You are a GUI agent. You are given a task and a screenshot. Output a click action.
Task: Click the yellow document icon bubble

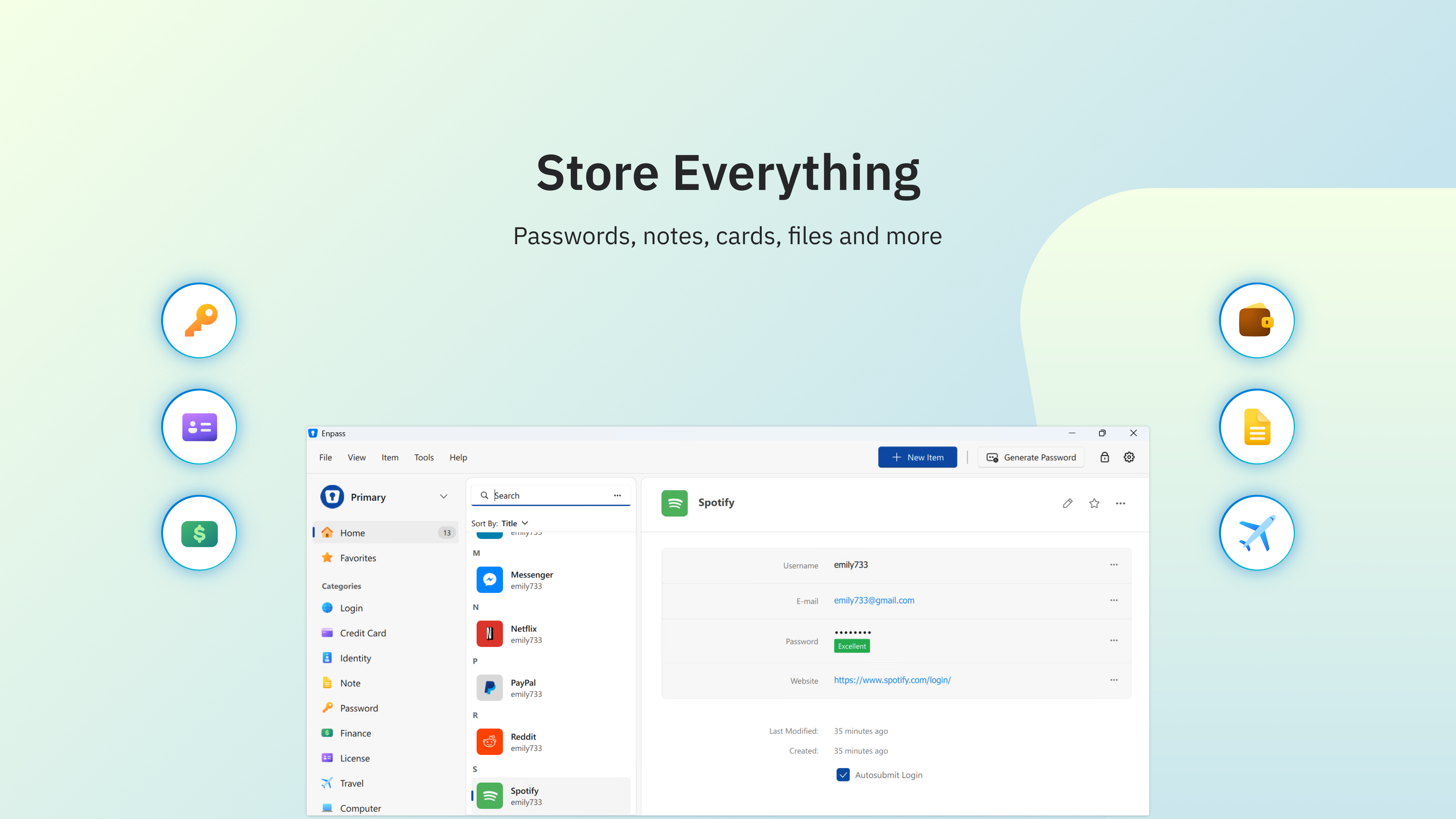1257,427
